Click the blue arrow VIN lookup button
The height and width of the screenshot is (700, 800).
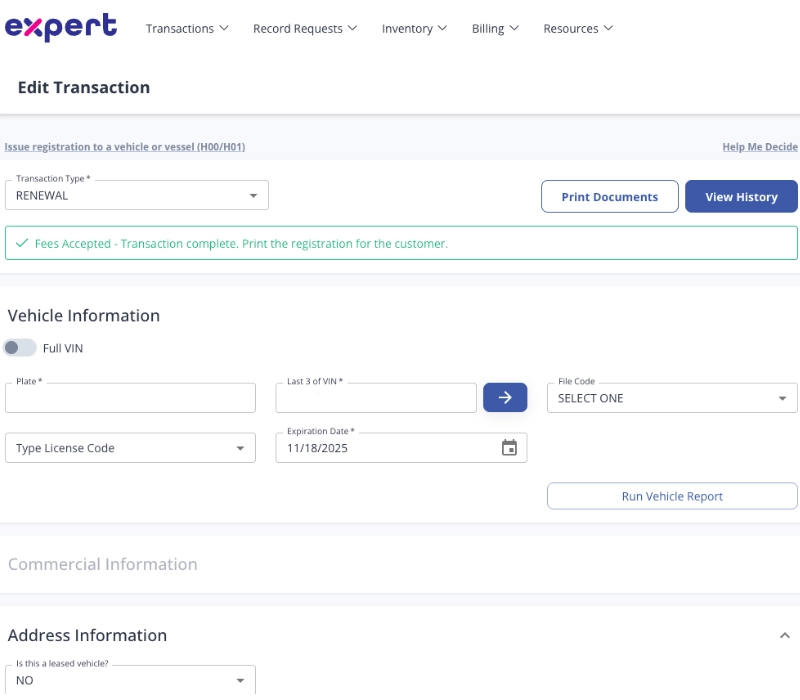click(x=505, y=398)
